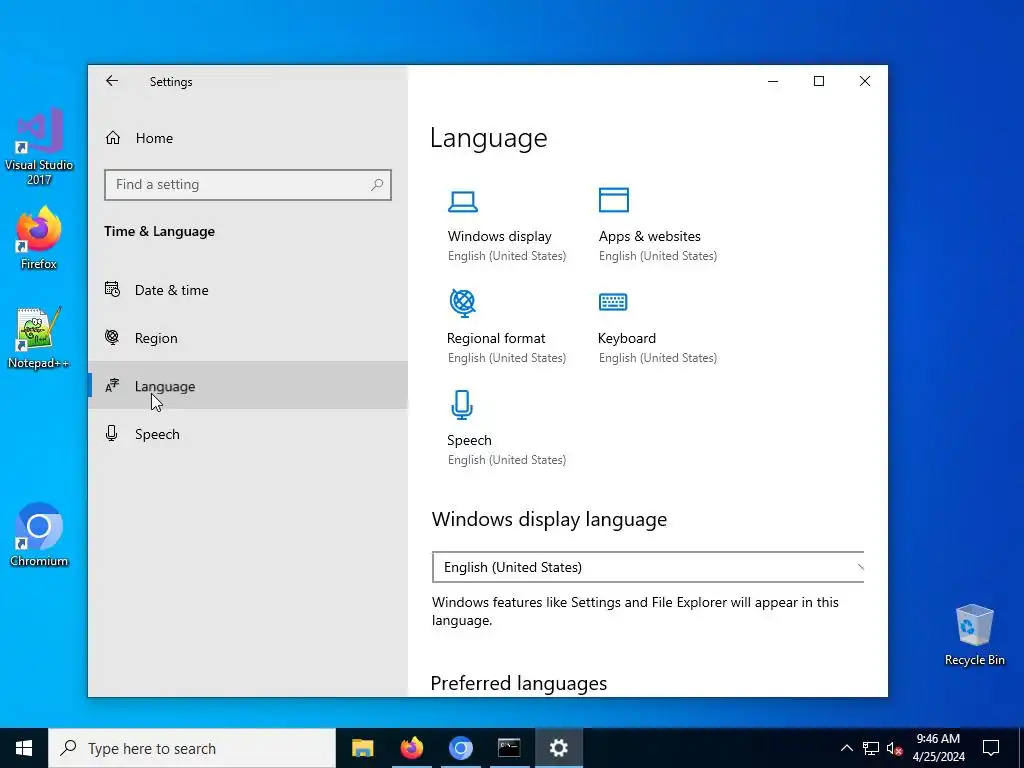Screen dimensions: 1024x768
Task: Click the Keyboard icon tile
Action: pos(613,302)
